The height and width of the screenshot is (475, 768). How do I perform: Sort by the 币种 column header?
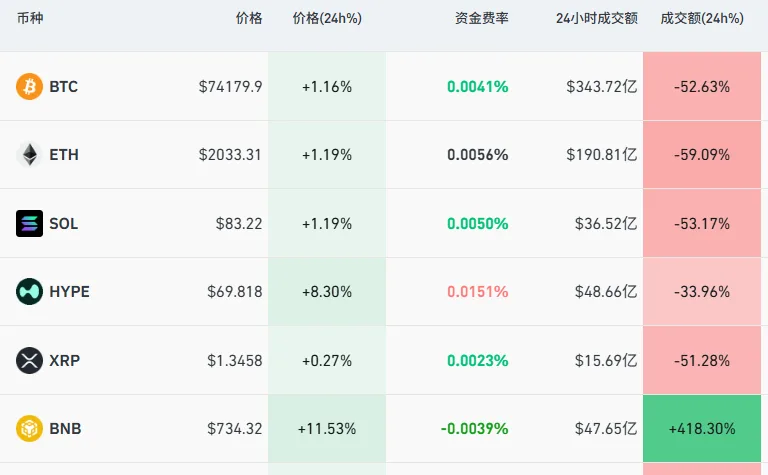tap(30, 18)
